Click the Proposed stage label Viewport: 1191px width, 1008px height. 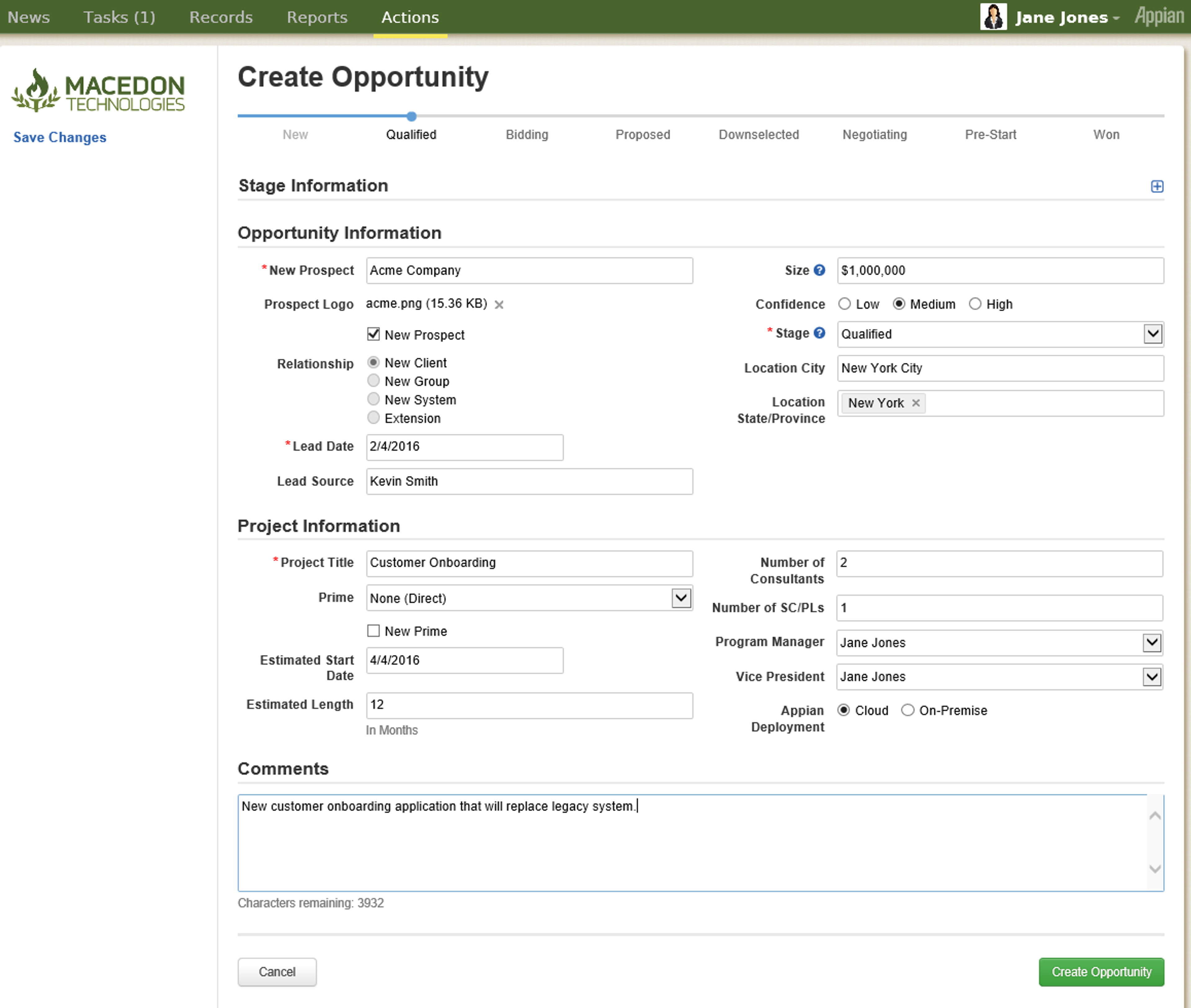643,135
